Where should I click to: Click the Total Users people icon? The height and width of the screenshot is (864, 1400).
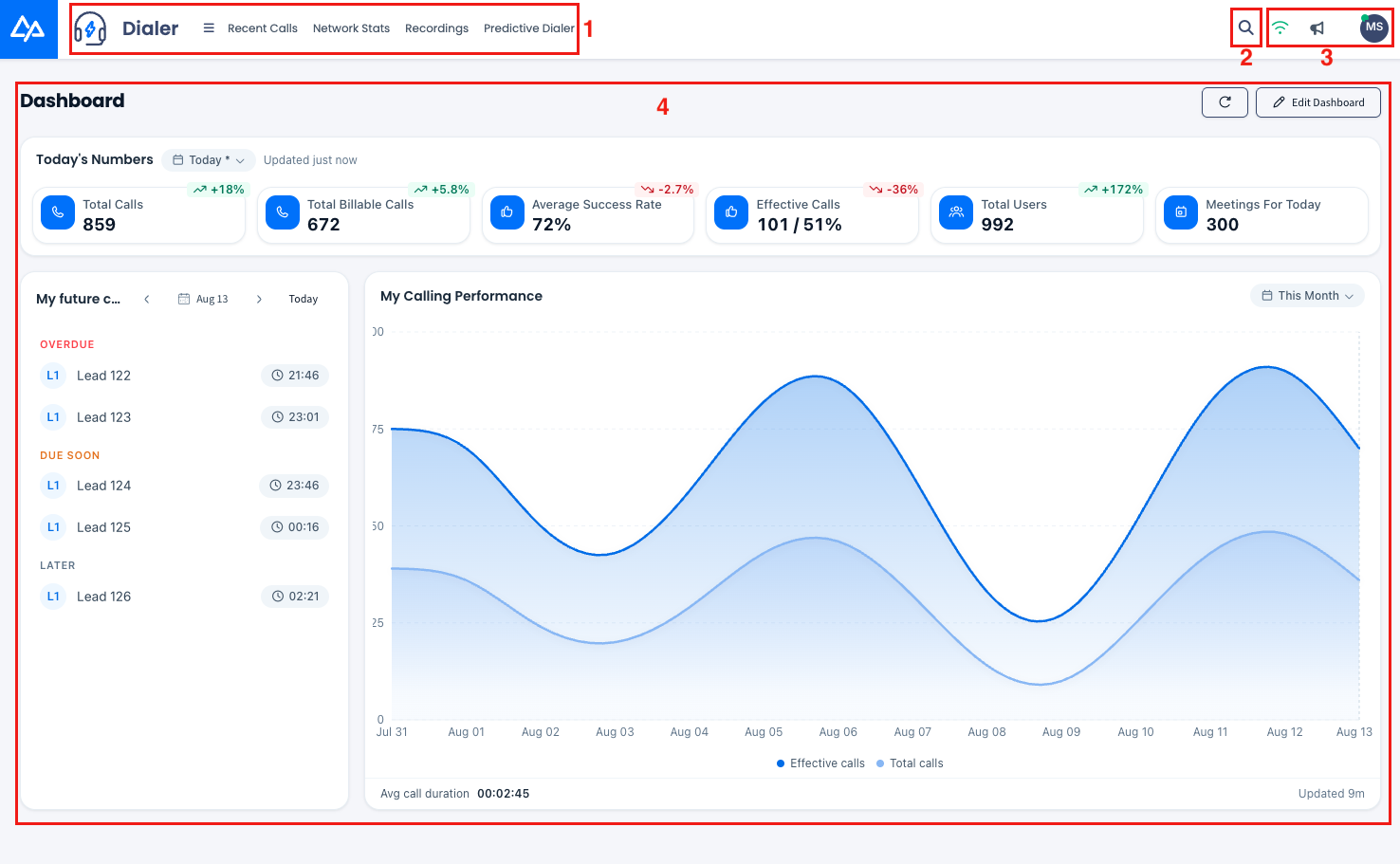pos(956,212)
